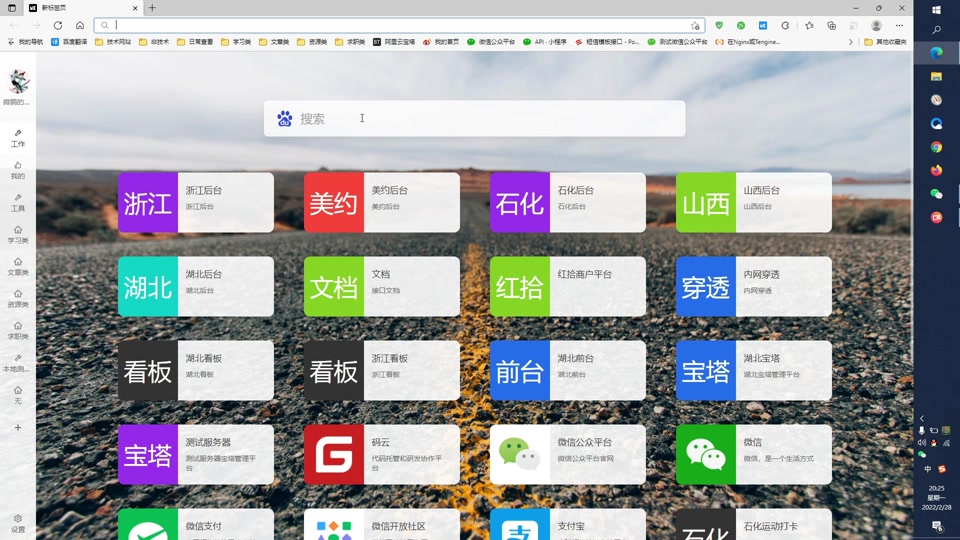Select the 我的 sidebar category

pyautogui.click(x=18, y=170)
